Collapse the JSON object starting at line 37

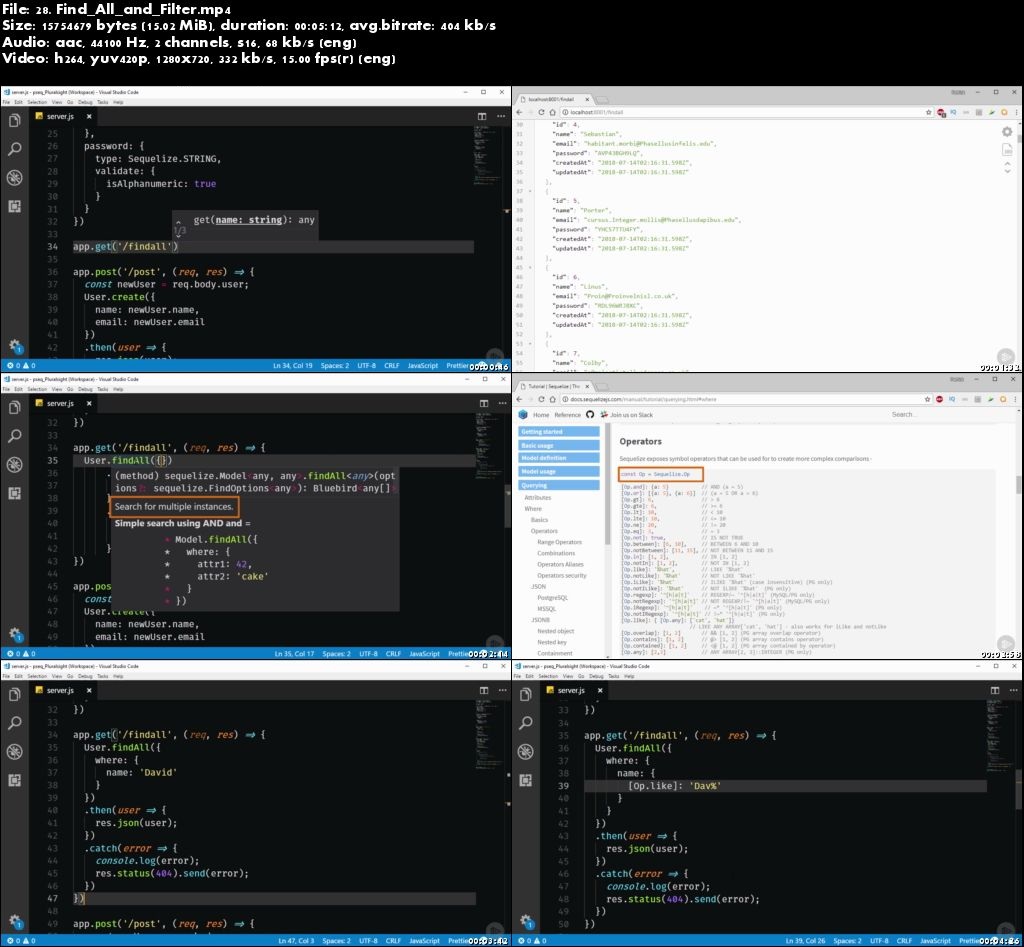click(530, 191)
